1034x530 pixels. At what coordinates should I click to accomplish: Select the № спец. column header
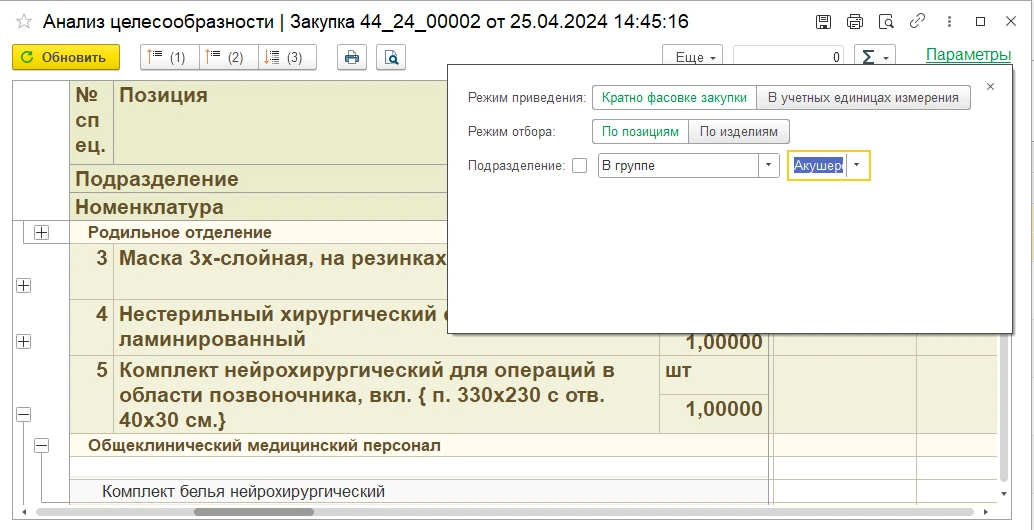tap(91, 121)
